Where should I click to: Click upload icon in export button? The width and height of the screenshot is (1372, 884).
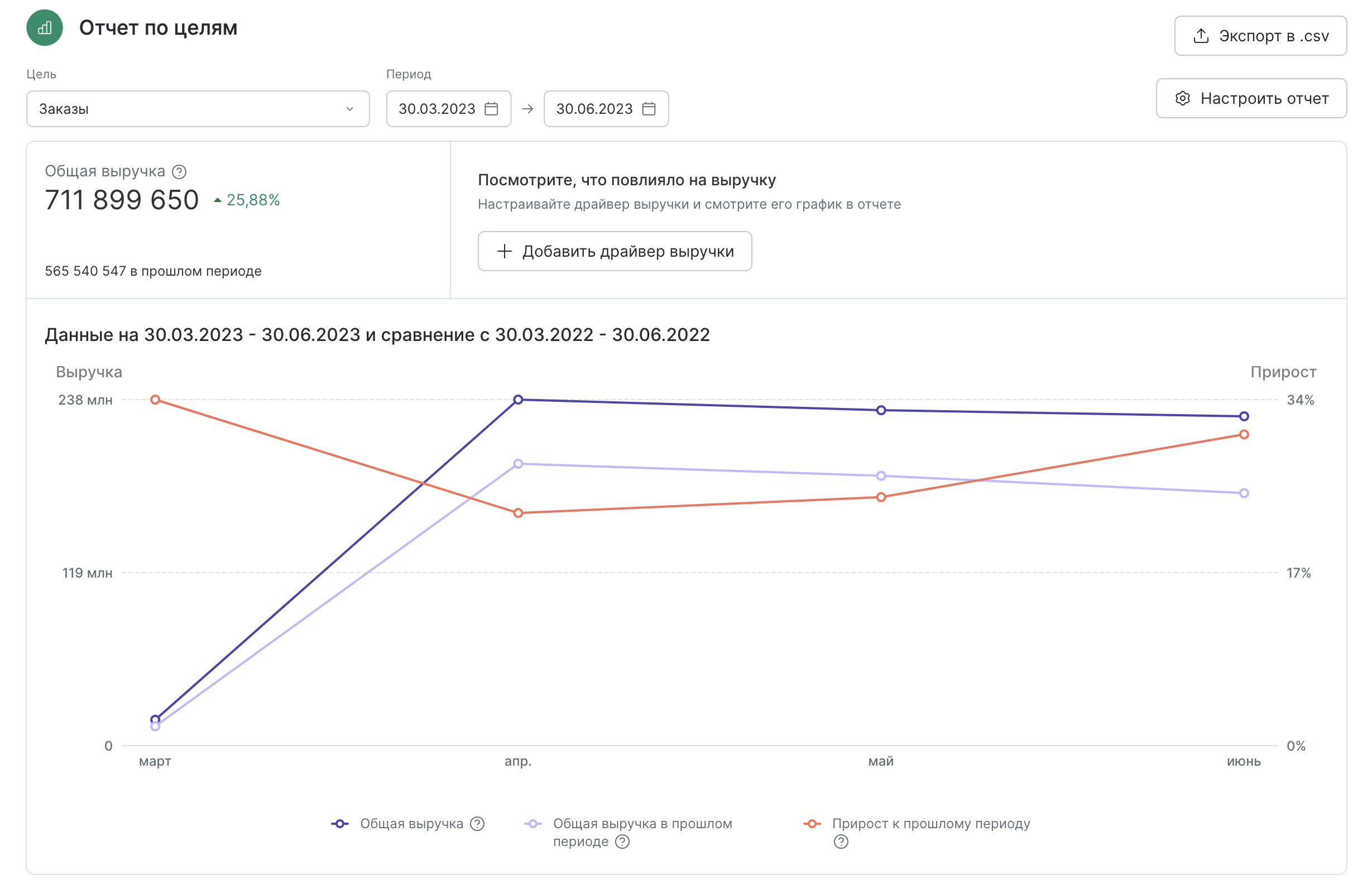click(x=1200, y=36)
